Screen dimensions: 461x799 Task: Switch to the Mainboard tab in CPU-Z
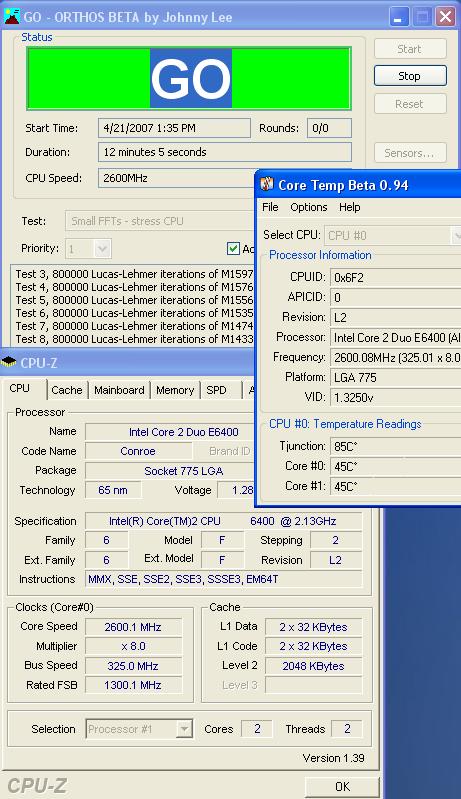click(119, 390)
